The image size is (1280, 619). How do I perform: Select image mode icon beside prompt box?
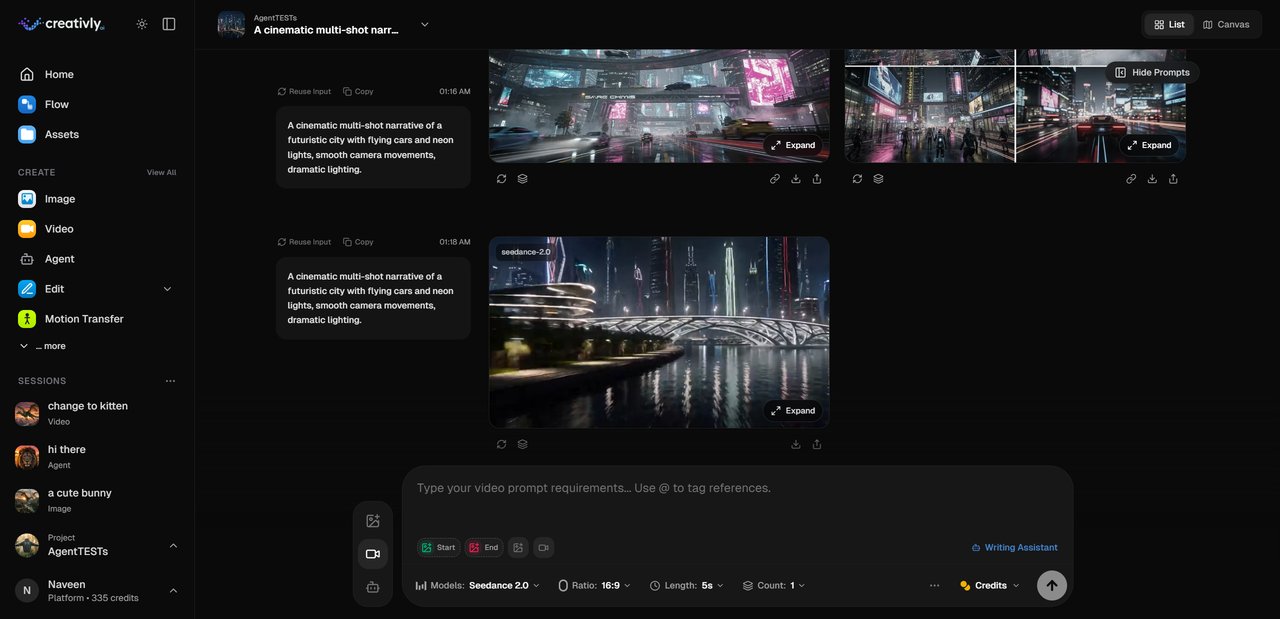373,521
